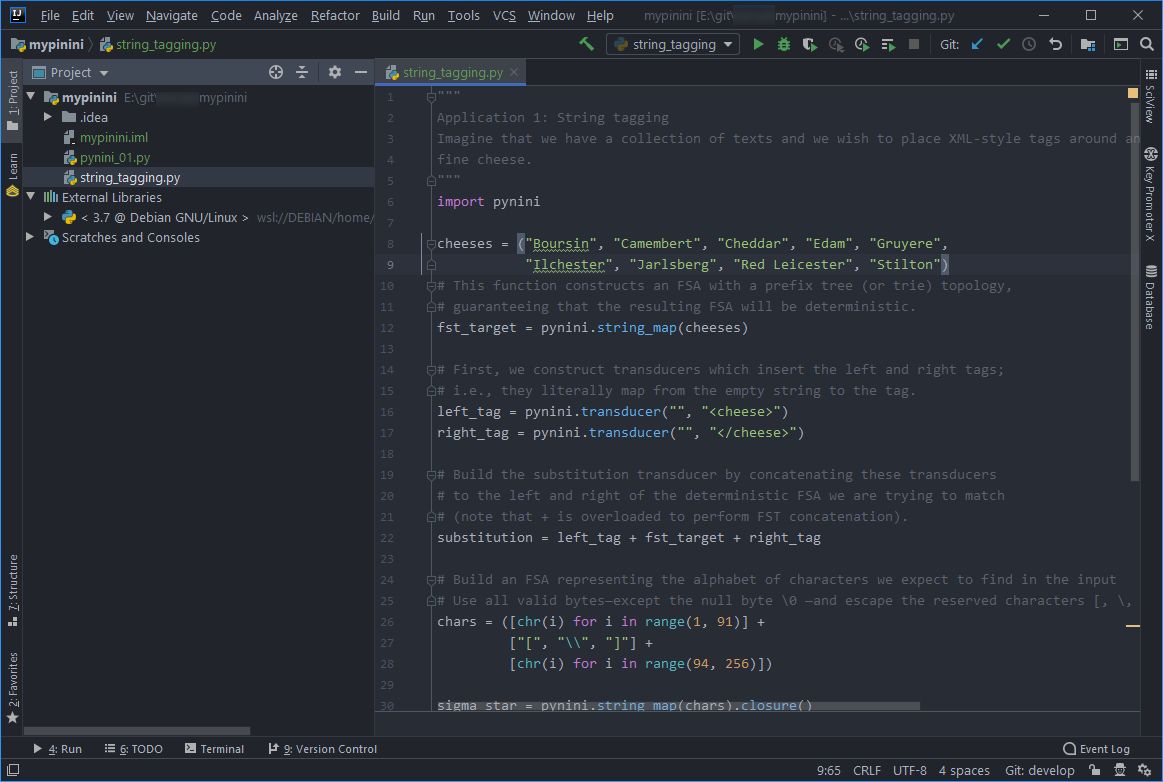Click the Build project hammer icon
Screen dimensions: 1163x782
pyautogui.click(x=586, y=44)
